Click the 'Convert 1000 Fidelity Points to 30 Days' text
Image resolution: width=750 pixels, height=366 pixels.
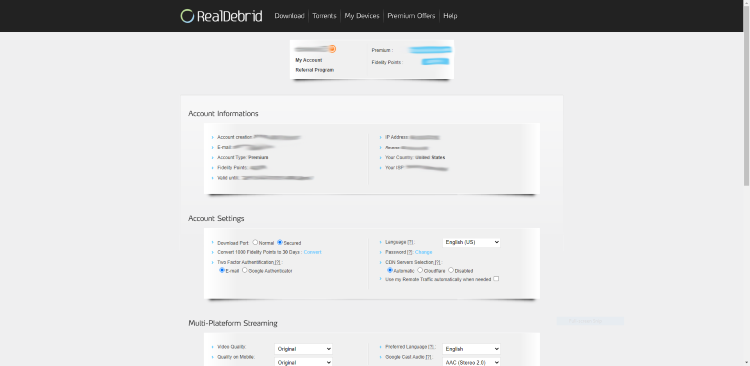pyautogui.click(x=259, y=252)
